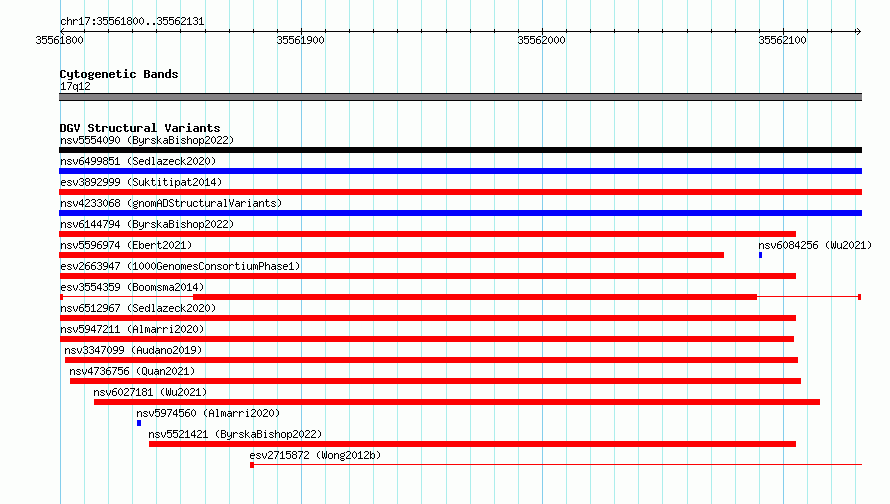This screenshot has width=890, height=504.
Task: Click esv2715872 (Wong2012b) label
Action: [315, 455]
